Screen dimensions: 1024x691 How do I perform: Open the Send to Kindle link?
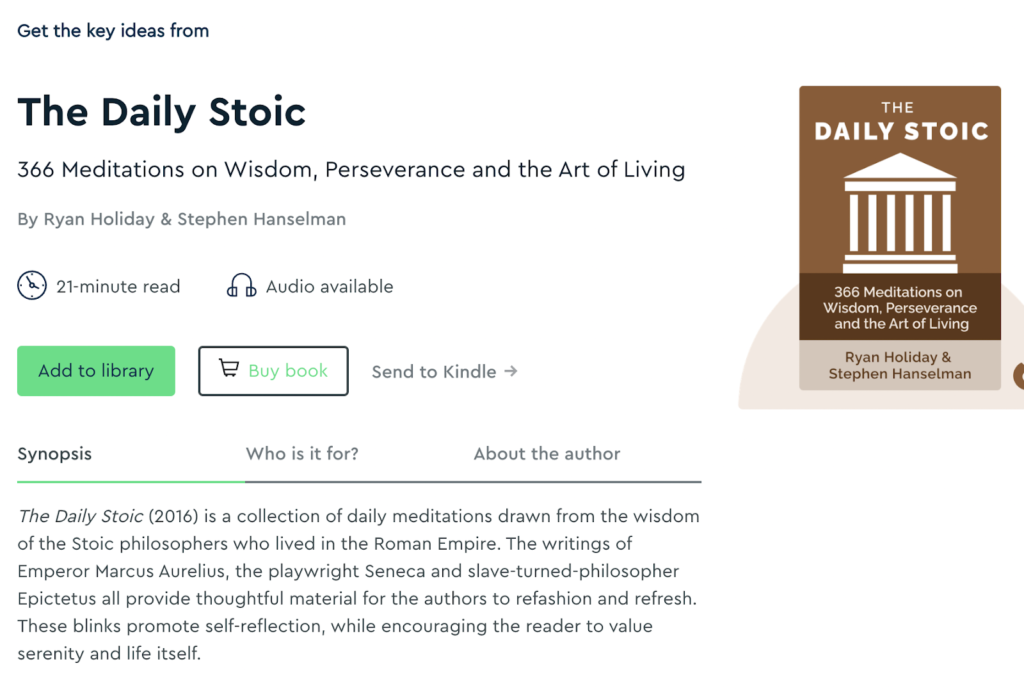[434, 371]
